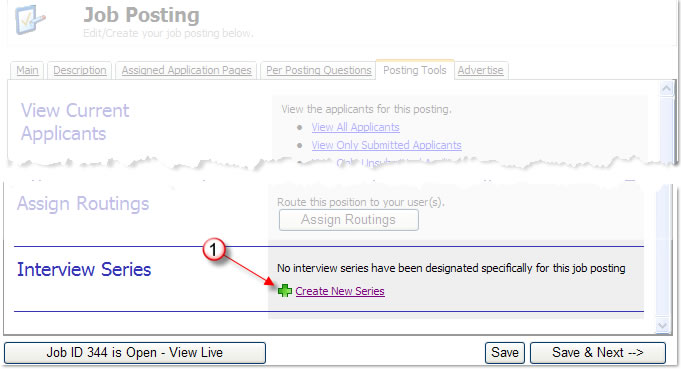Screen dimensions: 681x369
Task: Click the scrollbar up arrow
Action: 666,89
